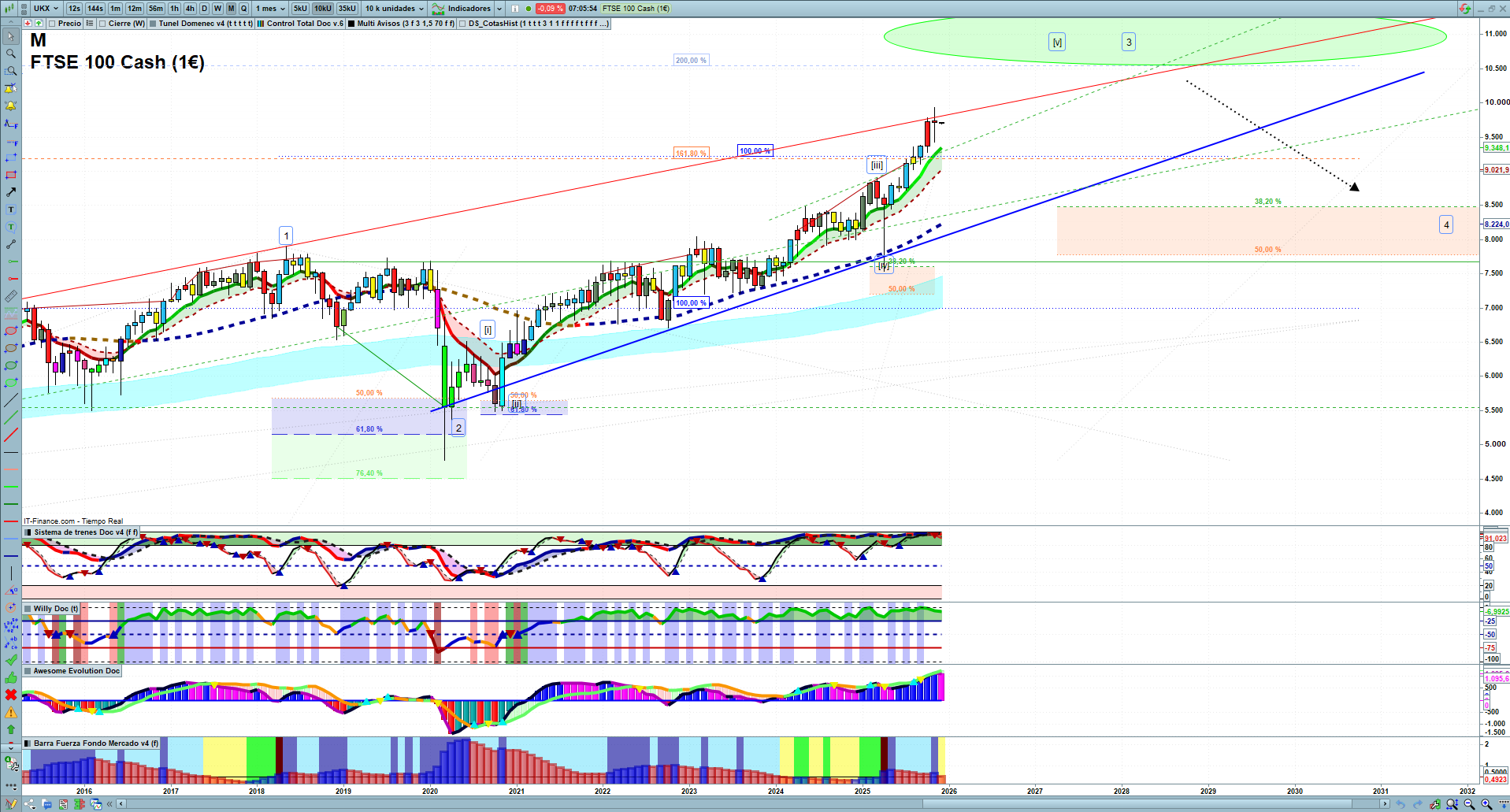Screen dimensions: 1510x812
Task: Expand the Indicadores dropdown arrow
Action: (499, 9)
